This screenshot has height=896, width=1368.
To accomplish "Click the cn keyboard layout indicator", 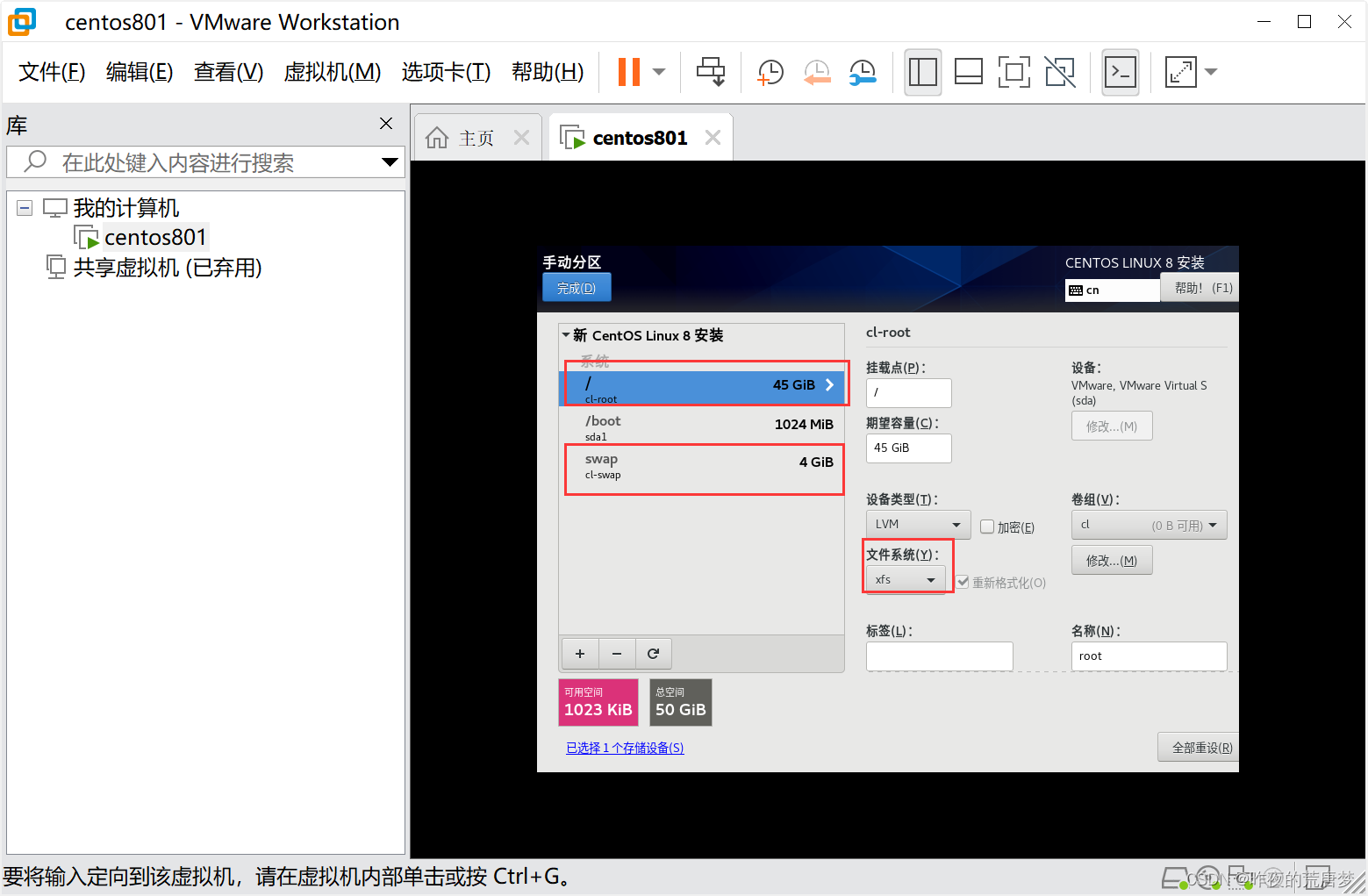I will (x=1112, y=290).
